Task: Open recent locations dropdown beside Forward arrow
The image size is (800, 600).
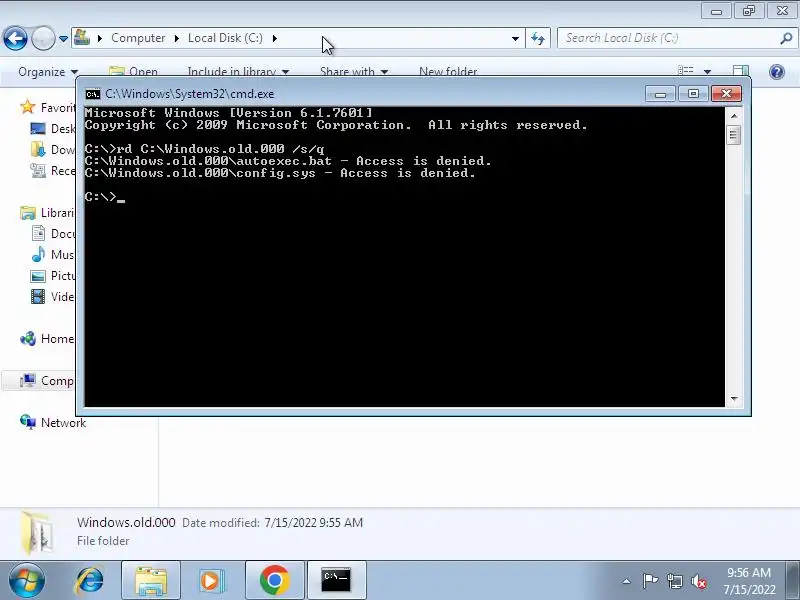Action: 63,39
